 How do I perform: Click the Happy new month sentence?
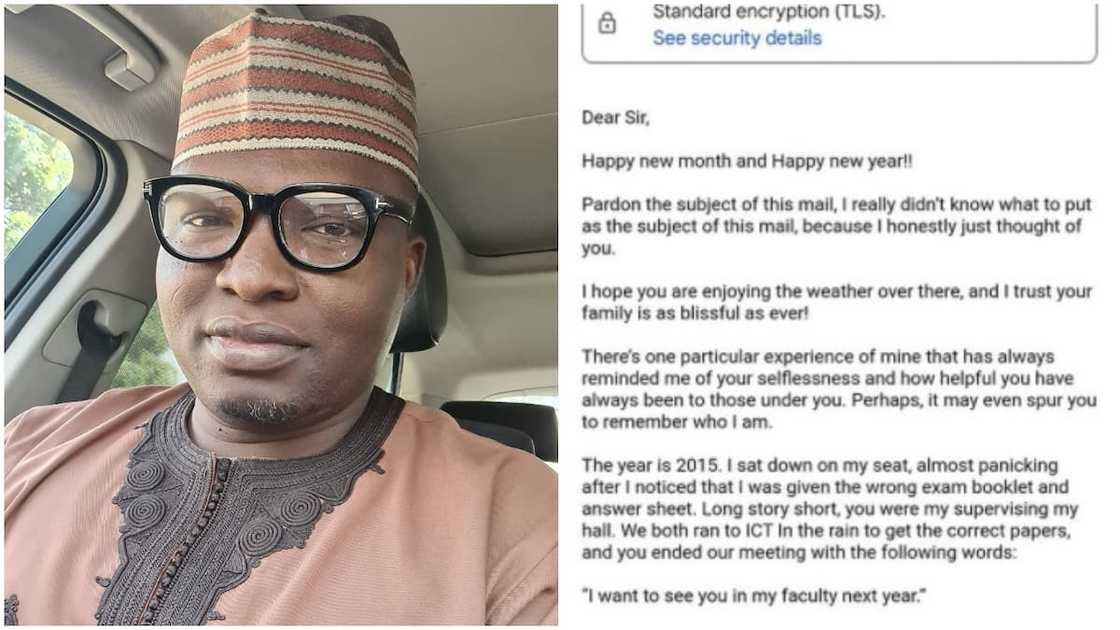pyautogui.click(x=747, y=161)
